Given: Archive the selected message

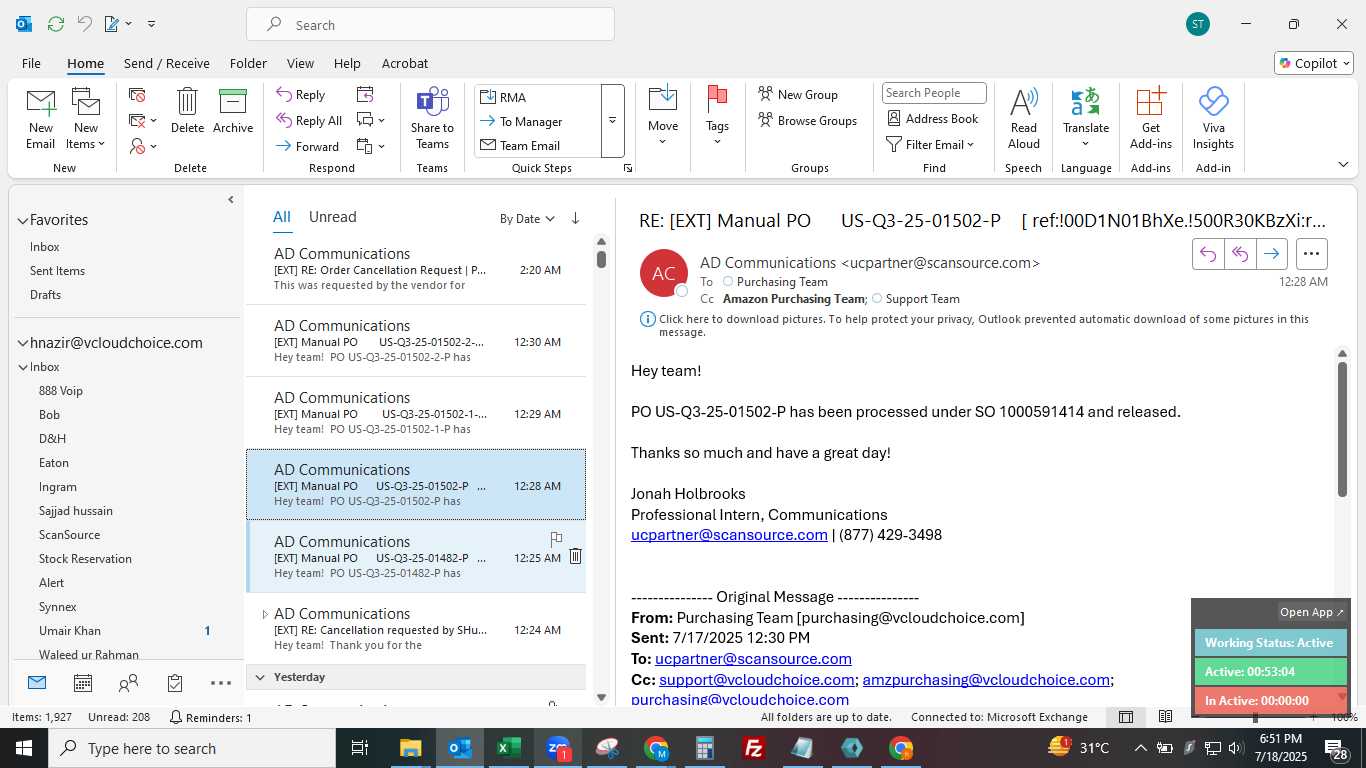Looking at the screenshot, I should click(x=233, y=110).
